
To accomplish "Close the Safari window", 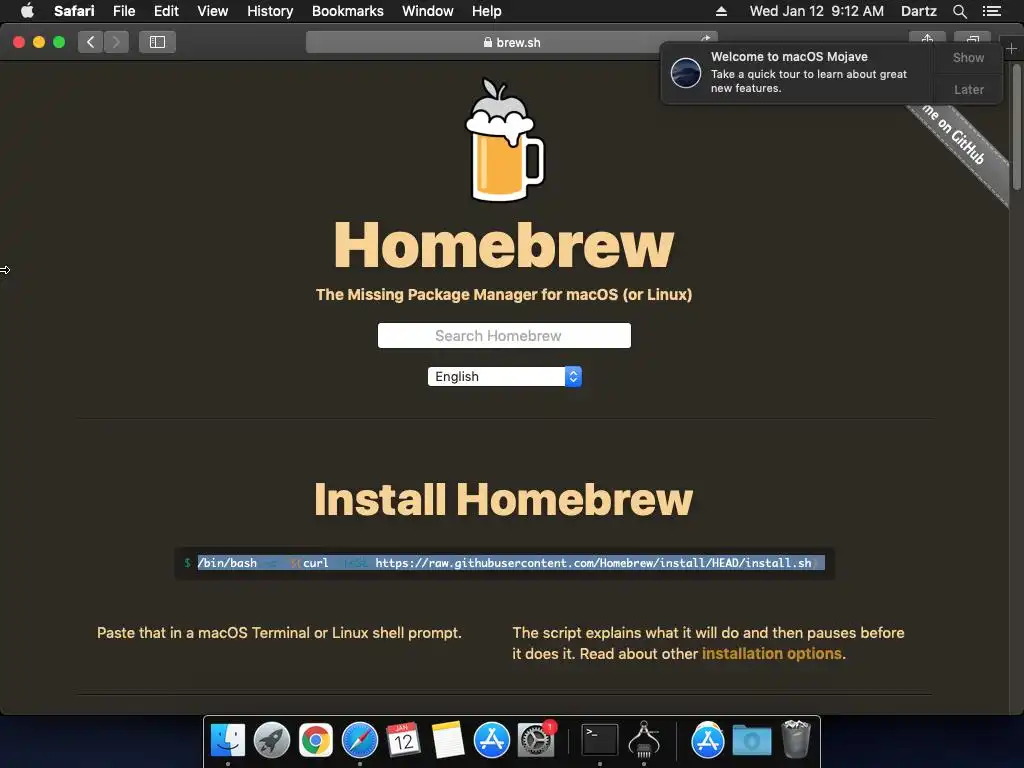I will 19,42.
